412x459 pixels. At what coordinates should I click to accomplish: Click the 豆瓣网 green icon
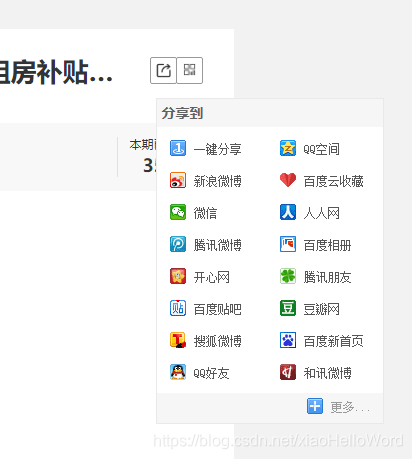point(288,308)
